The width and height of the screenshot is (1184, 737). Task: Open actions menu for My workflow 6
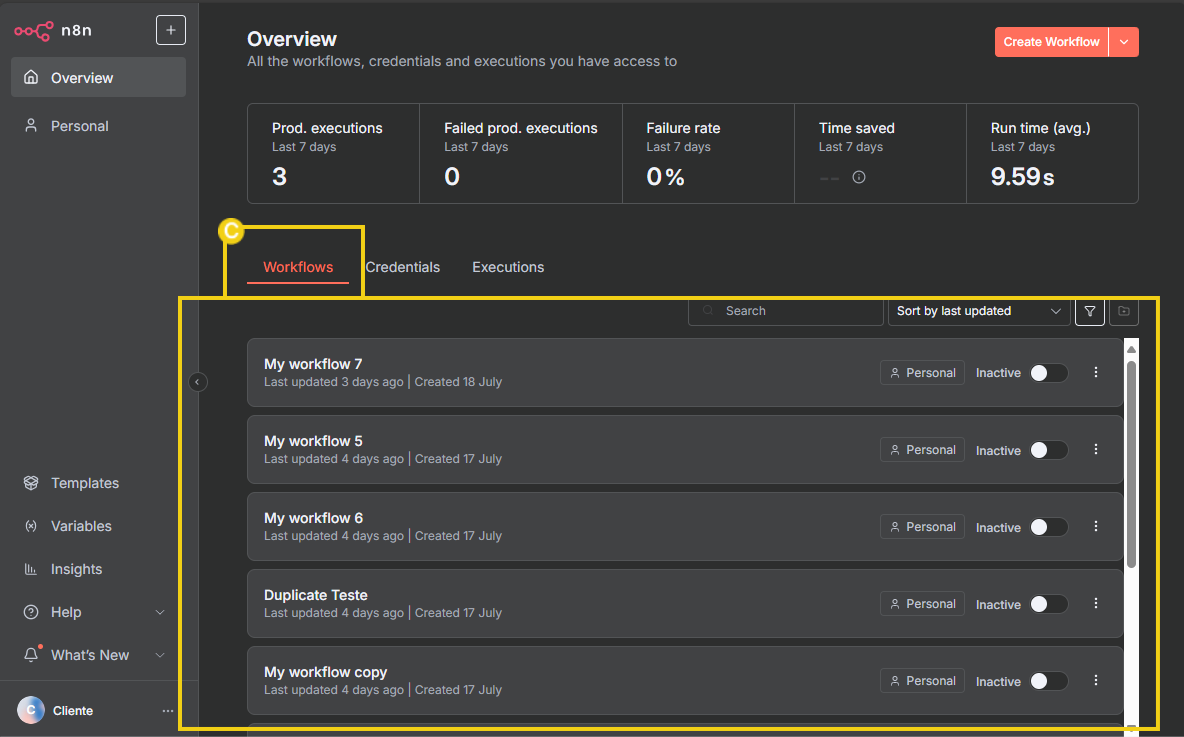coord(1096,526)
